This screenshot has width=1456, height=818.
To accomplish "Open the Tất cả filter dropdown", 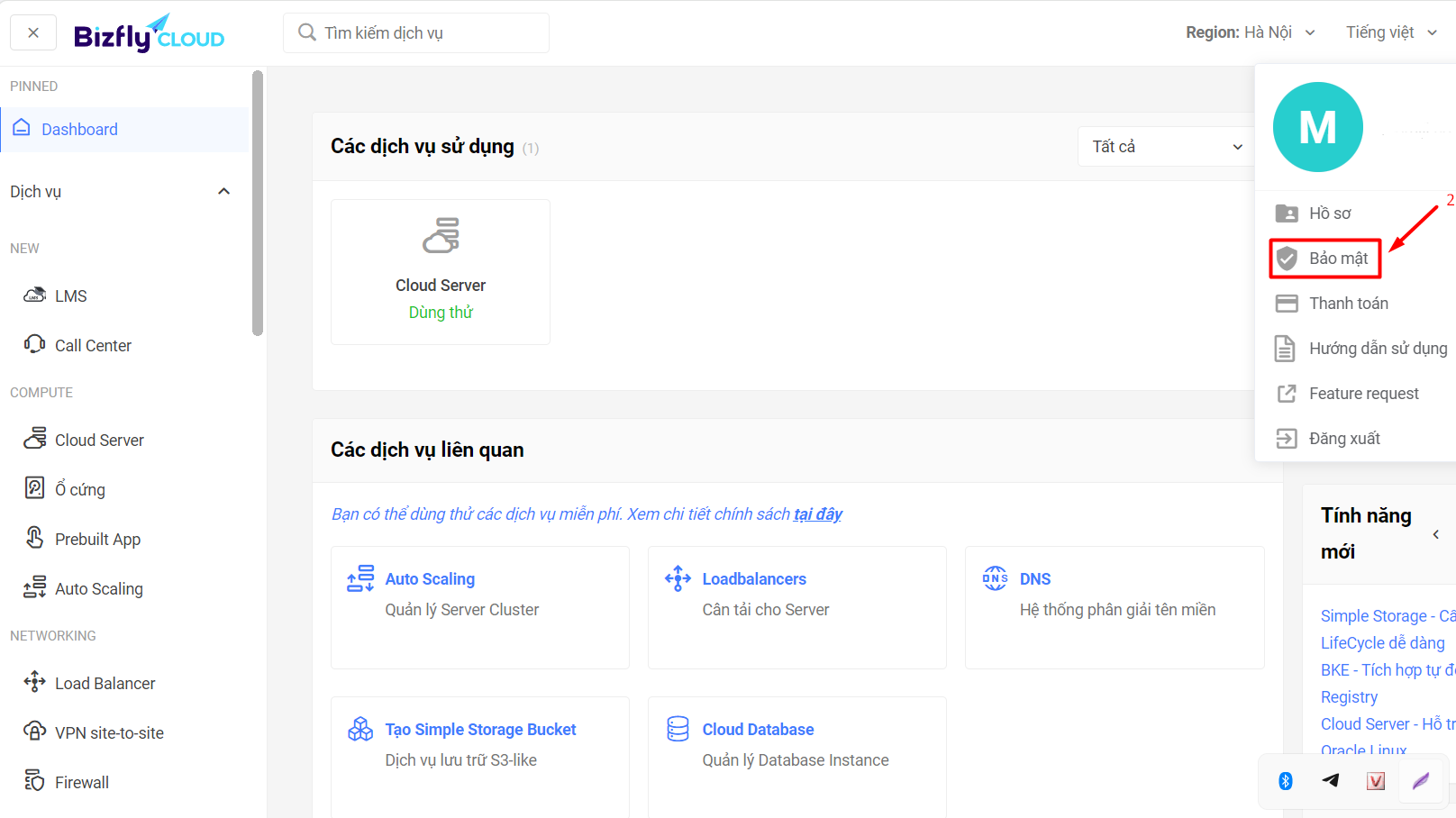I will pyautogui.click(x=1166, y=147).
